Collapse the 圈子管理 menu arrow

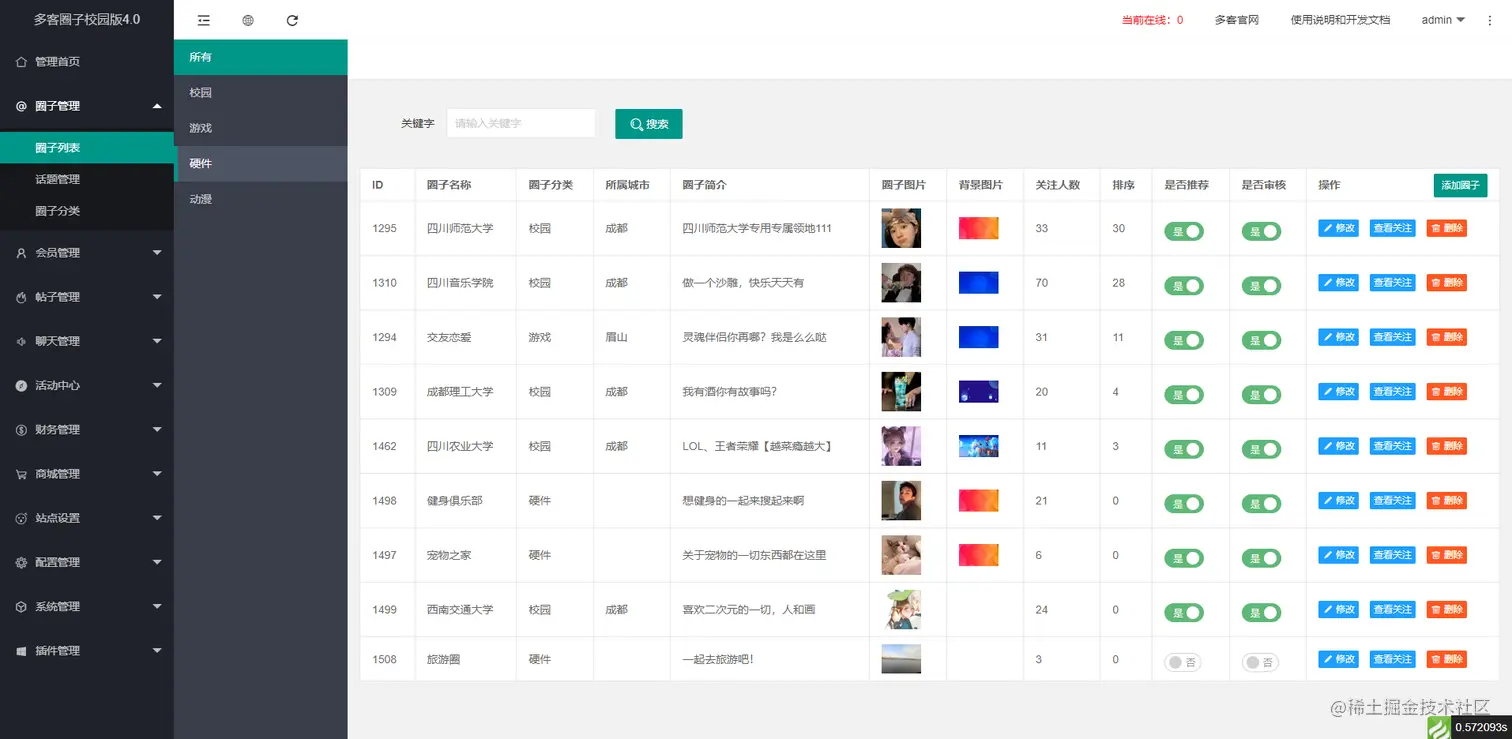coord(157,106)
